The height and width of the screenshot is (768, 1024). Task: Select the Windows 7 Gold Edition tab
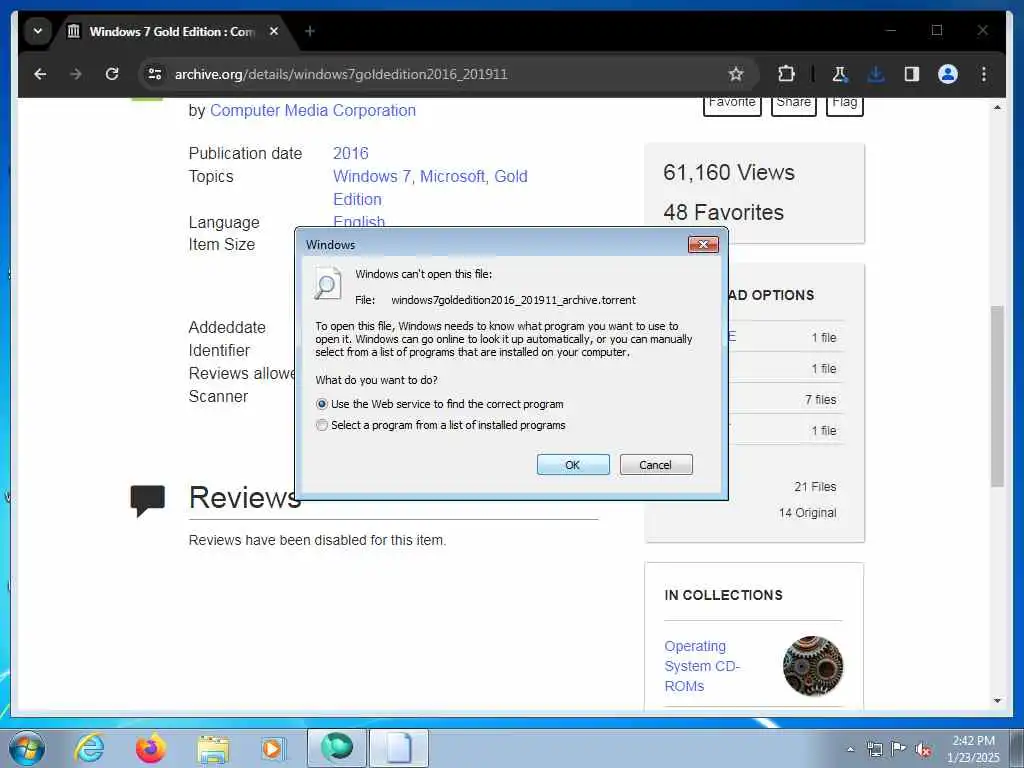tap(171, 31)
